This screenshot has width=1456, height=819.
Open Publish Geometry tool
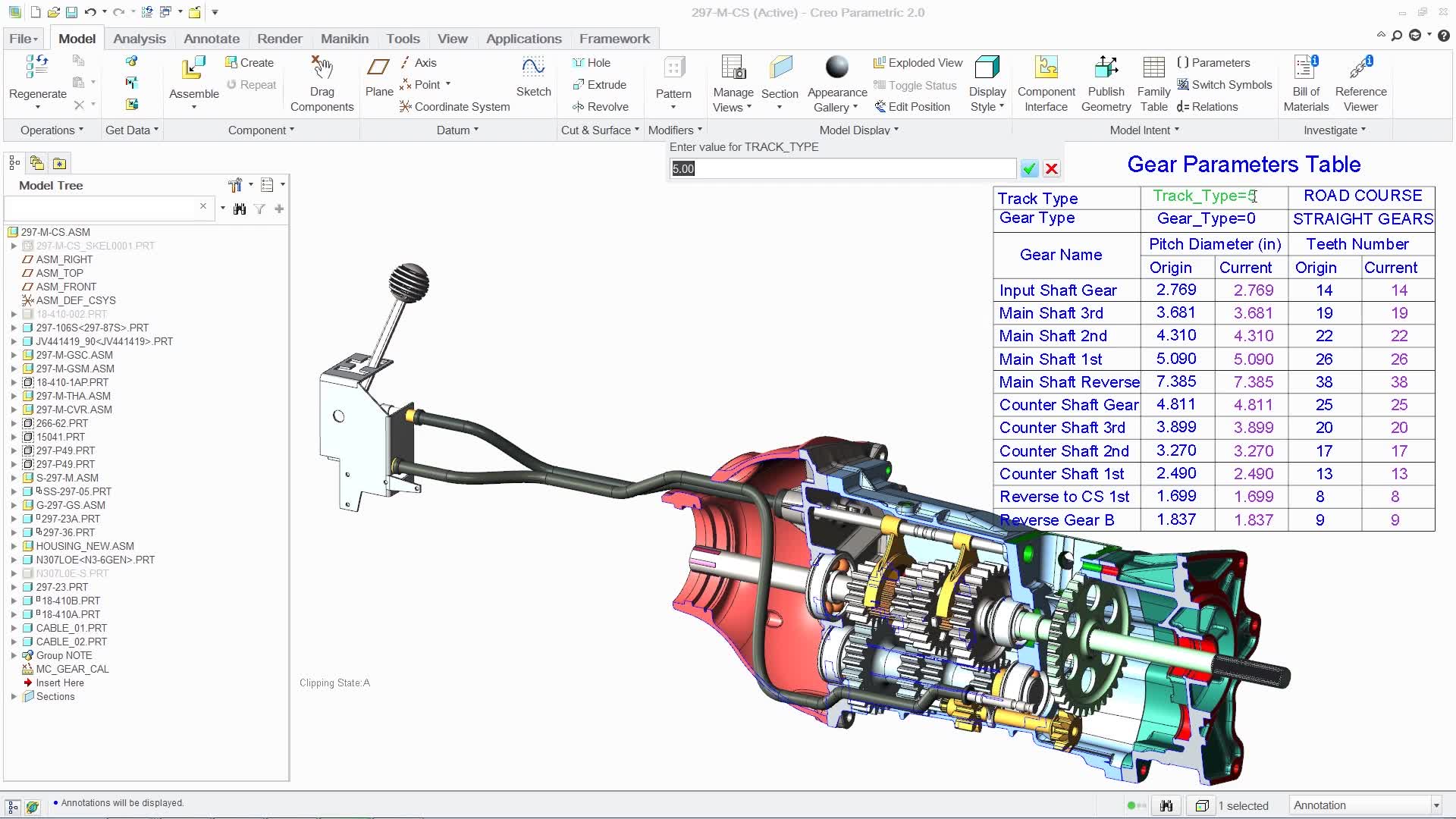[1106, 83]
